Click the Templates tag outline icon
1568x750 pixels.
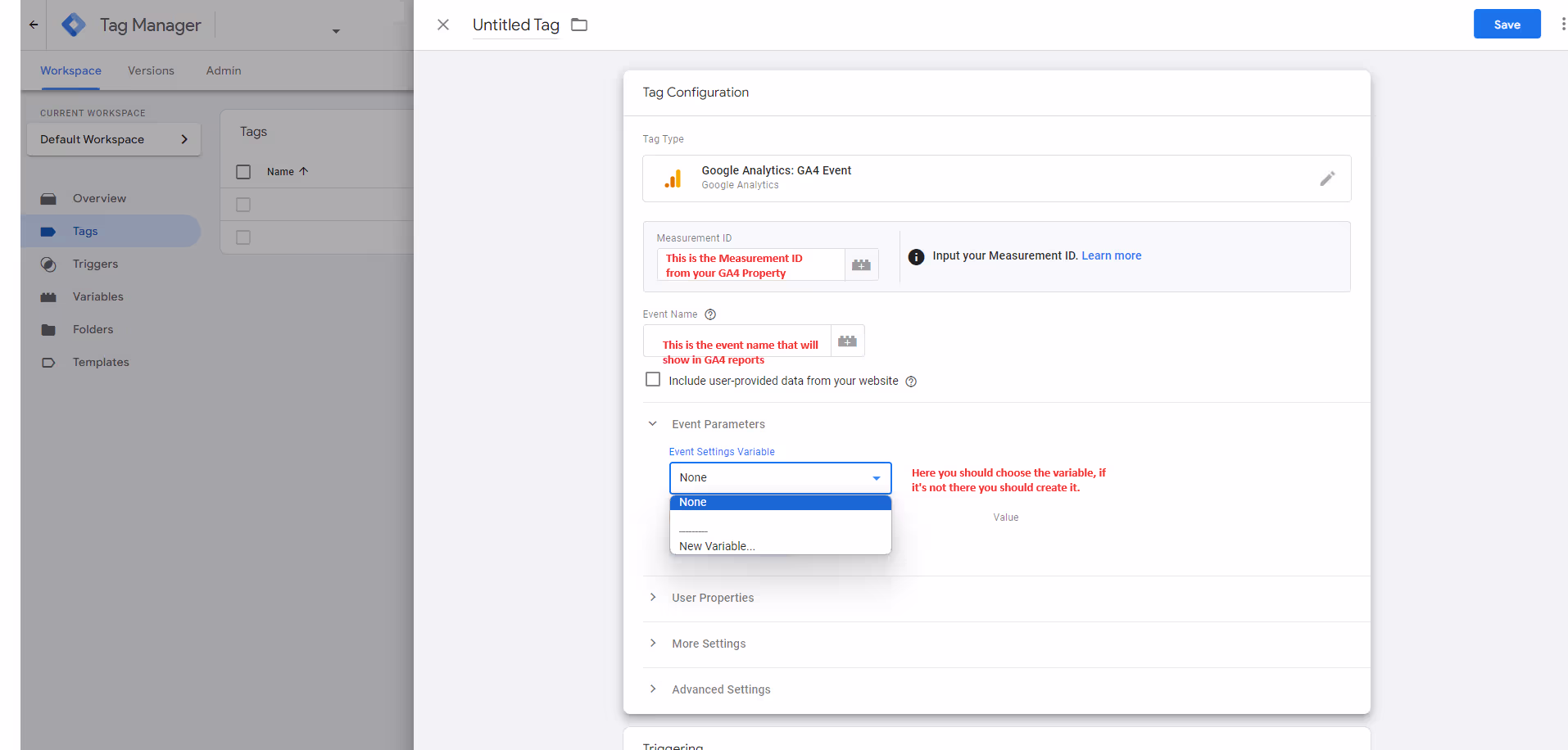tap(48, 363)
